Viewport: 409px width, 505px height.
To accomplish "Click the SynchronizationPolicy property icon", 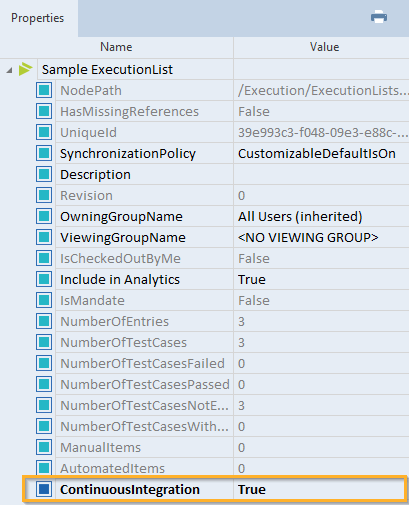I will pos(44,153).
